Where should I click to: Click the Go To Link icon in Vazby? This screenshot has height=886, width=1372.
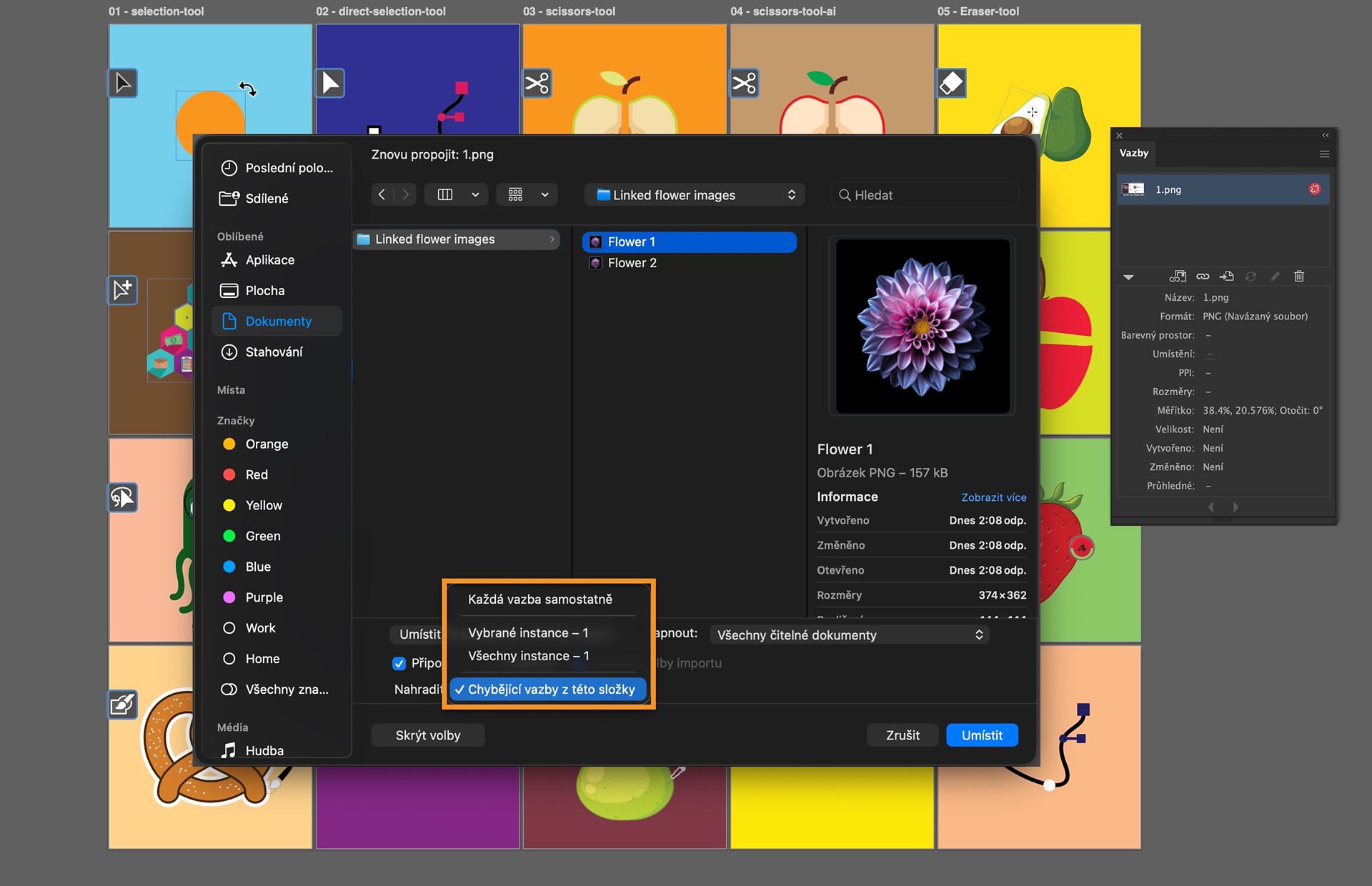coord(1227,277)
